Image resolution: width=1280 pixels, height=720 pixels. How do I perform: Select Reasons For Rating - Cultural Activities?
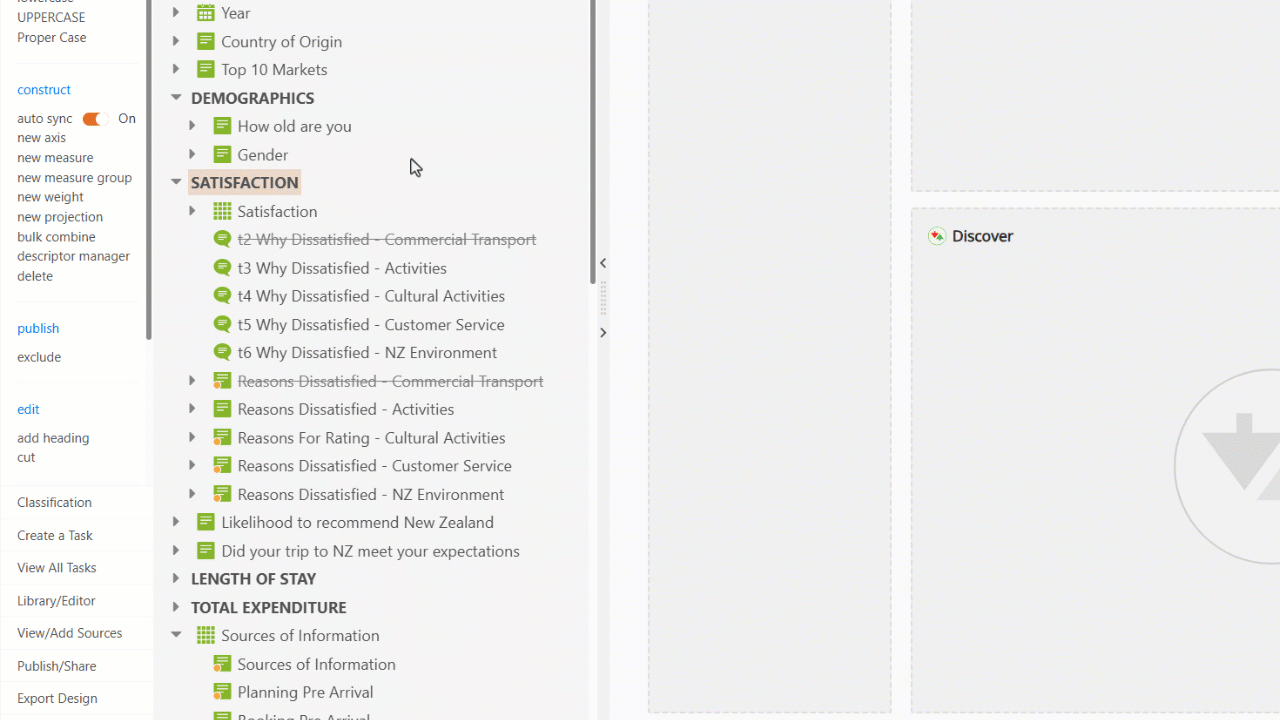[371, 438]
